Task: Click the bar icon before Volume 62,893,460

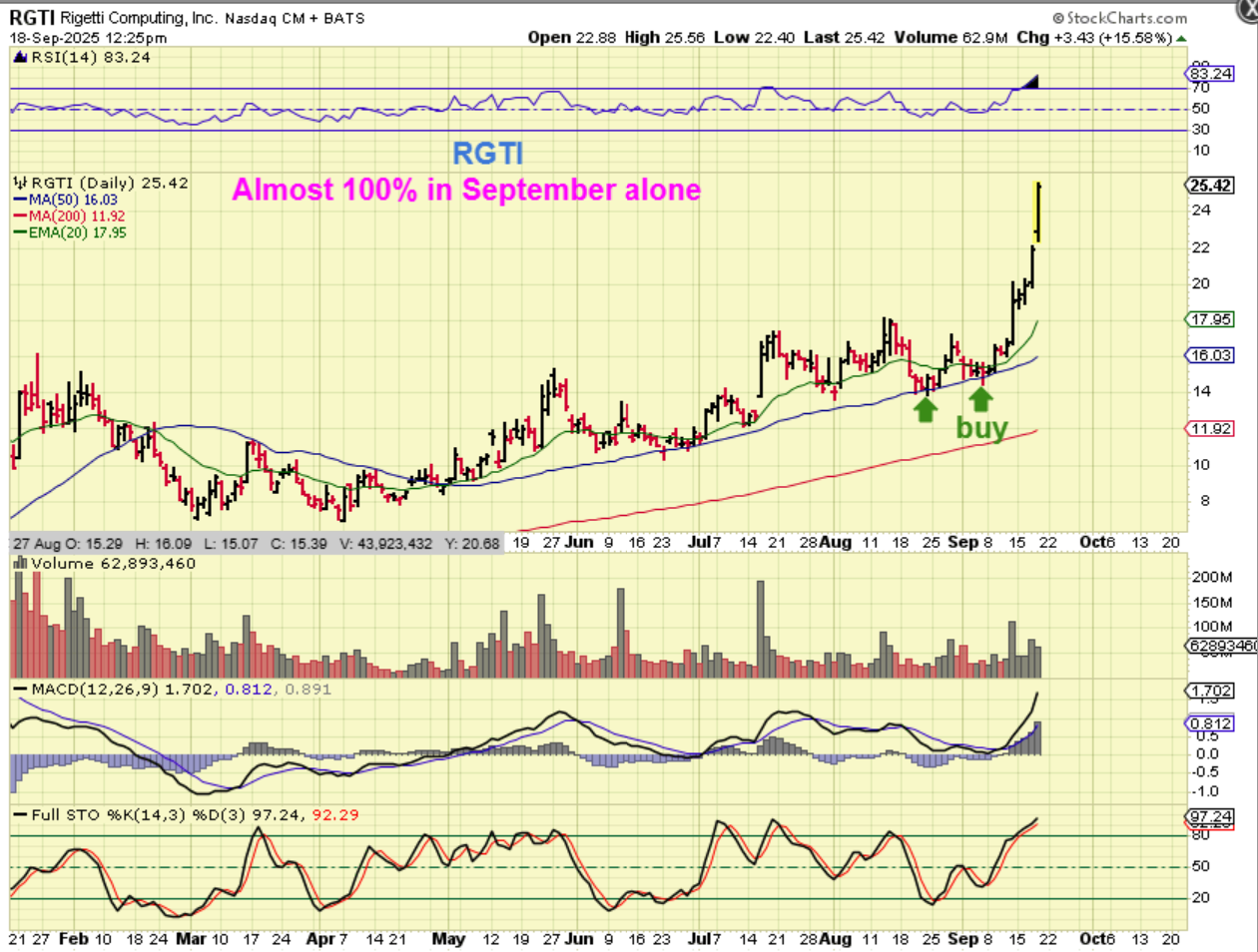Action: (x=20, y=564)
